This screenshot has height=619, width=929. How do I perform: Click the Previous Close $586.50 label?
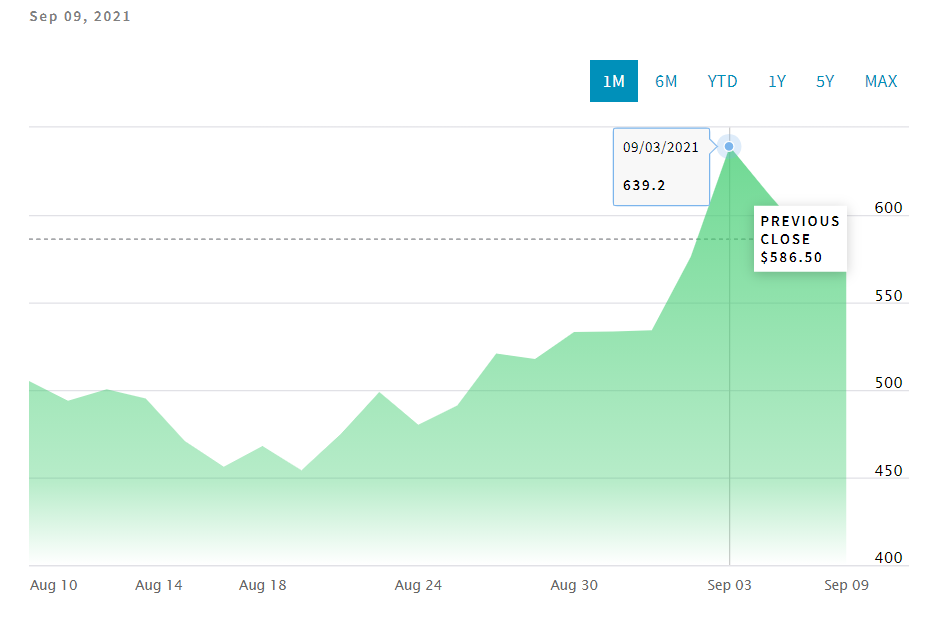800,239
